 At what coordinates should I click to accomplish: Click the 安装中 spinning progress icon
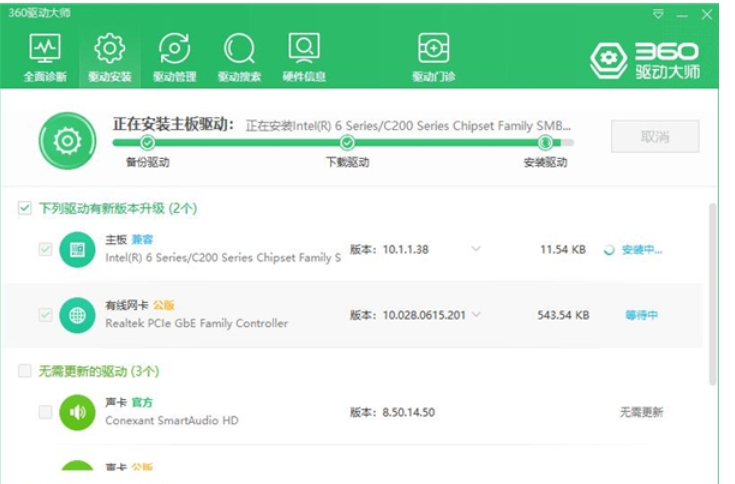(x=609, y=250)
